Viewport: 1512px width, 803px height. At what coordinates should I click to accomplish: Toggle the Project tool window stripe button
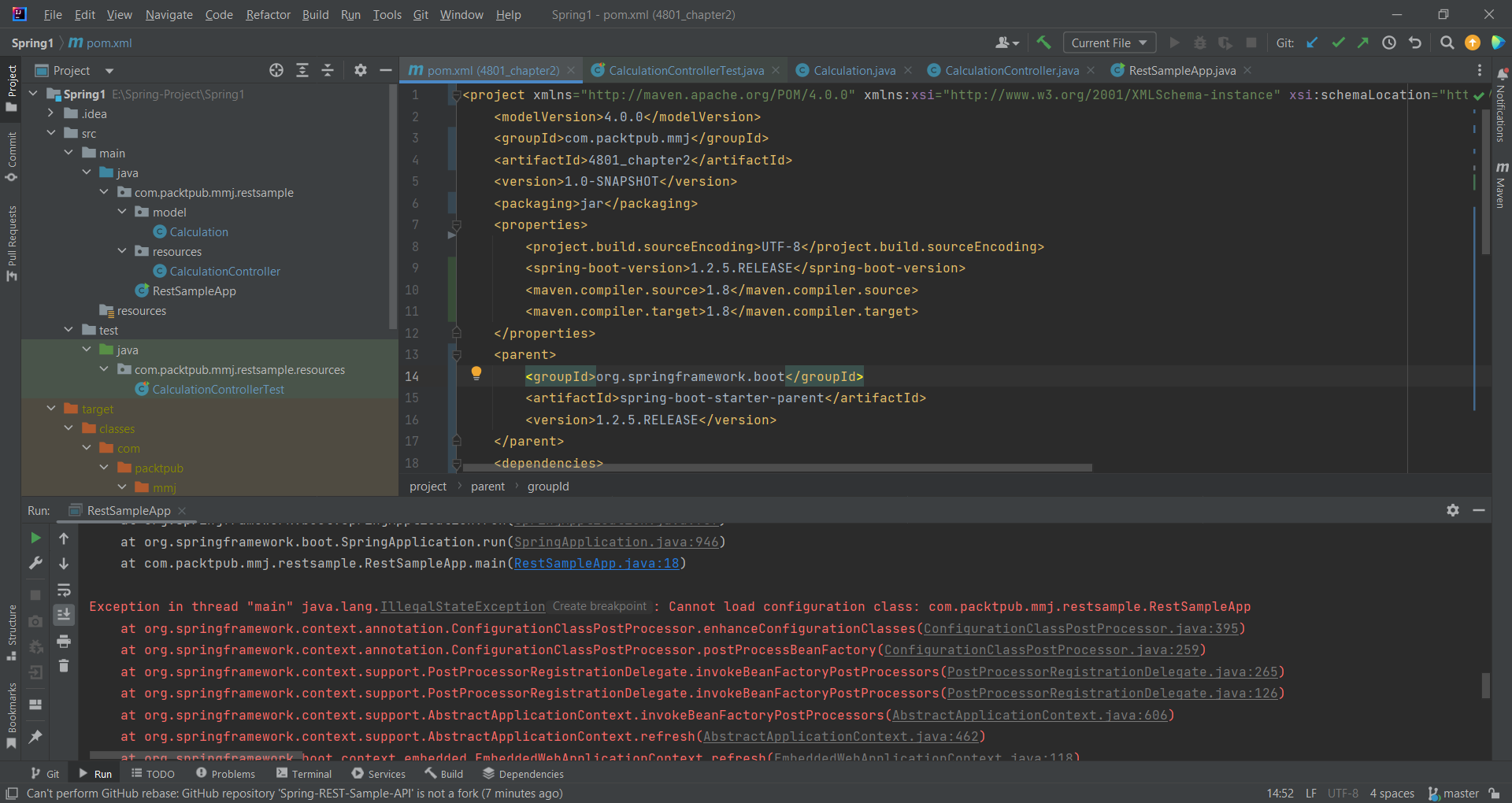point(11,89)
